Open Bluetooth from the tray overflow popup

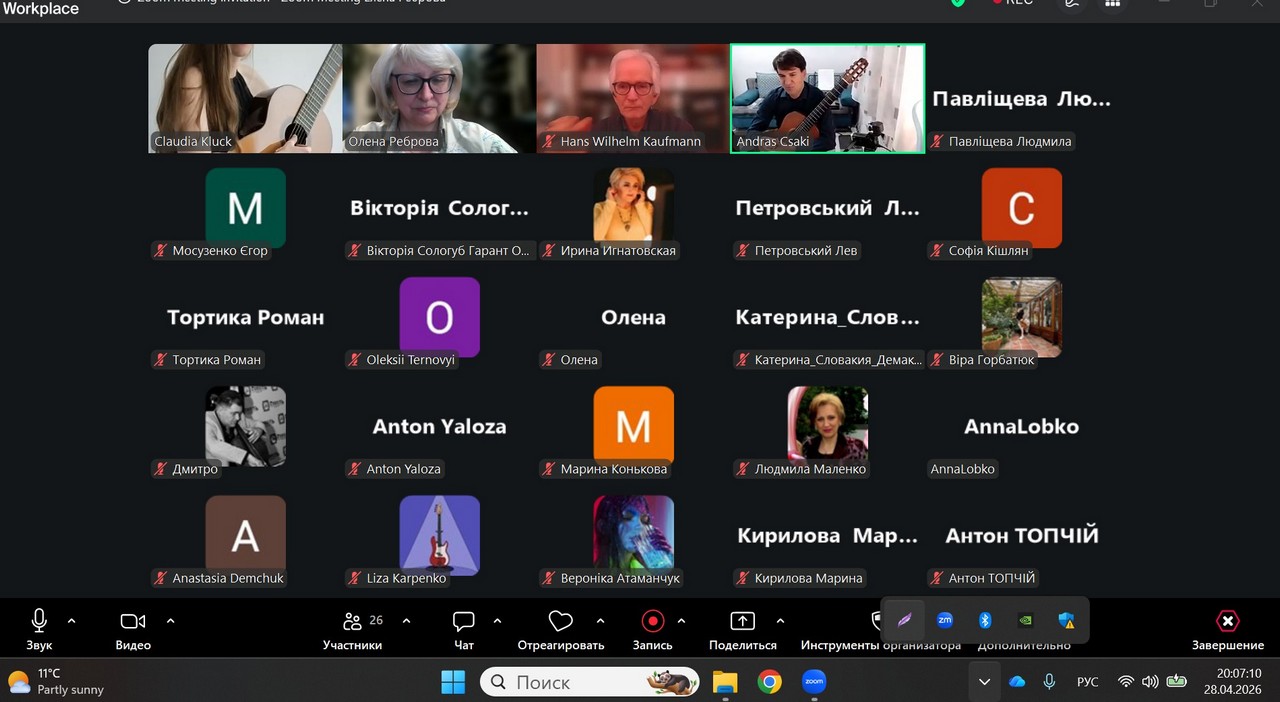click(x=984, y=620)
